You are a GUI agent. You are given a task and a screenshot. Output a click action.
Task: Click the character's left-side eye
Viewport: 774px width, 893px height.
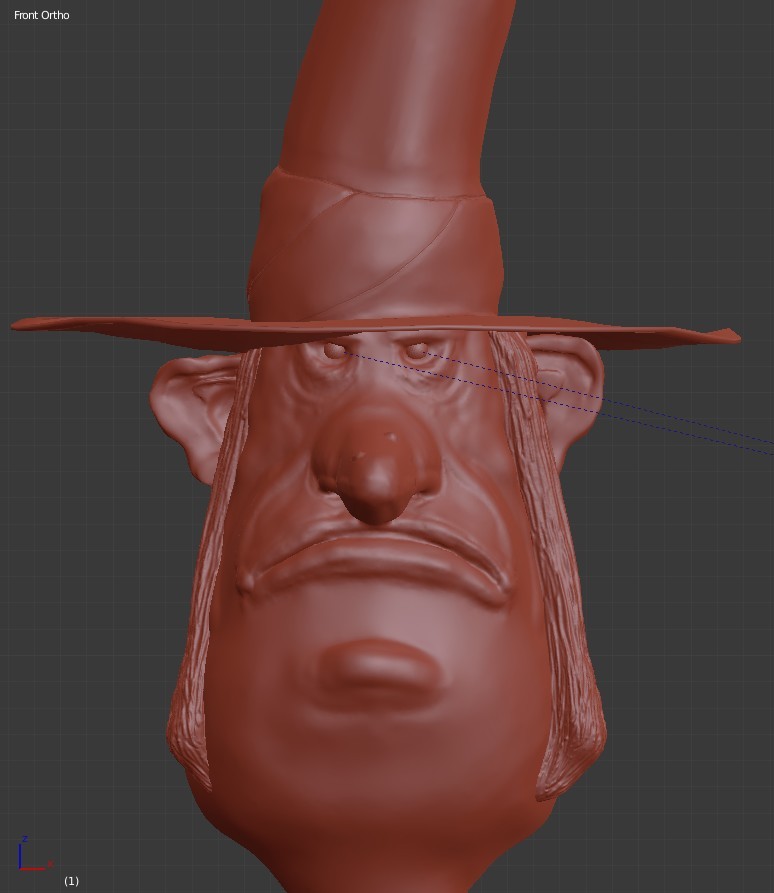coord(334,350)
